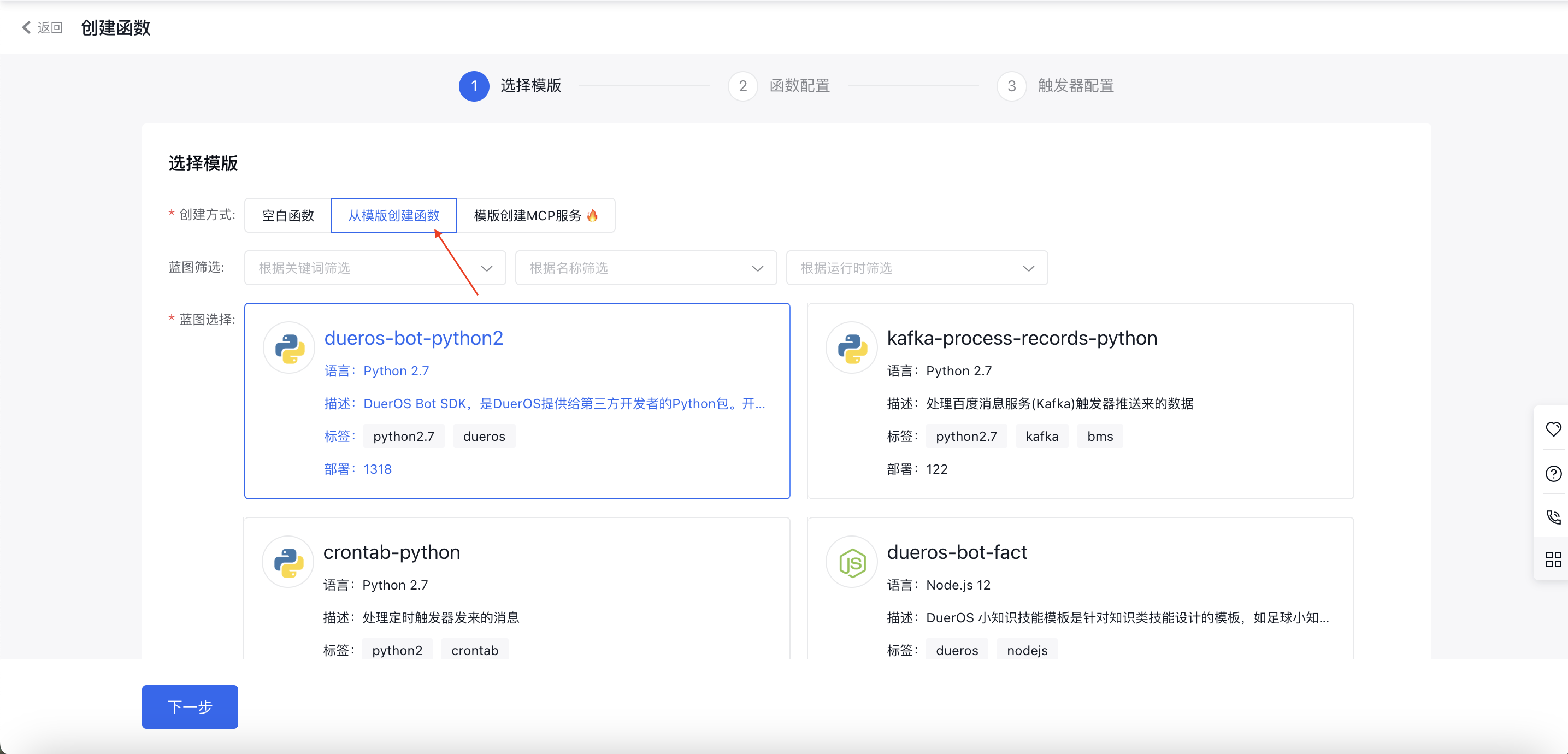Screen dimensions: 1568x754
Task: Click the Python logo on dueros-bot-python2 card
Action: [289, 347]
